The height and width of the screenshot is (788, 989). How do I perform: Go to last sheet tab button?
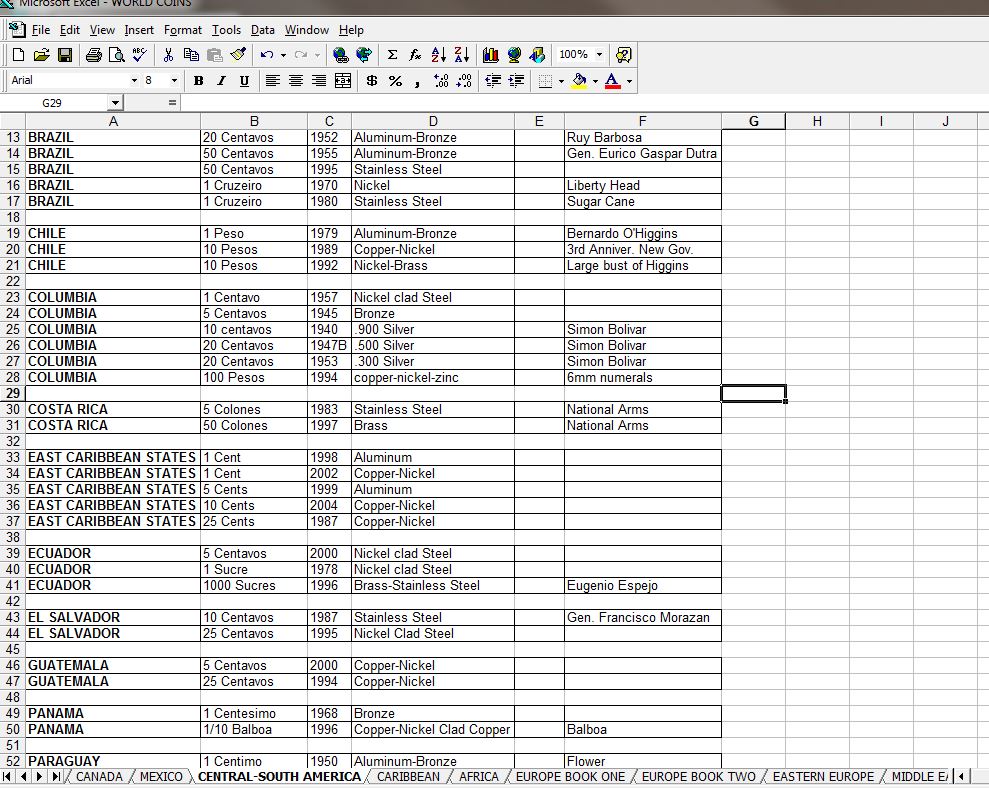[56, 777]
